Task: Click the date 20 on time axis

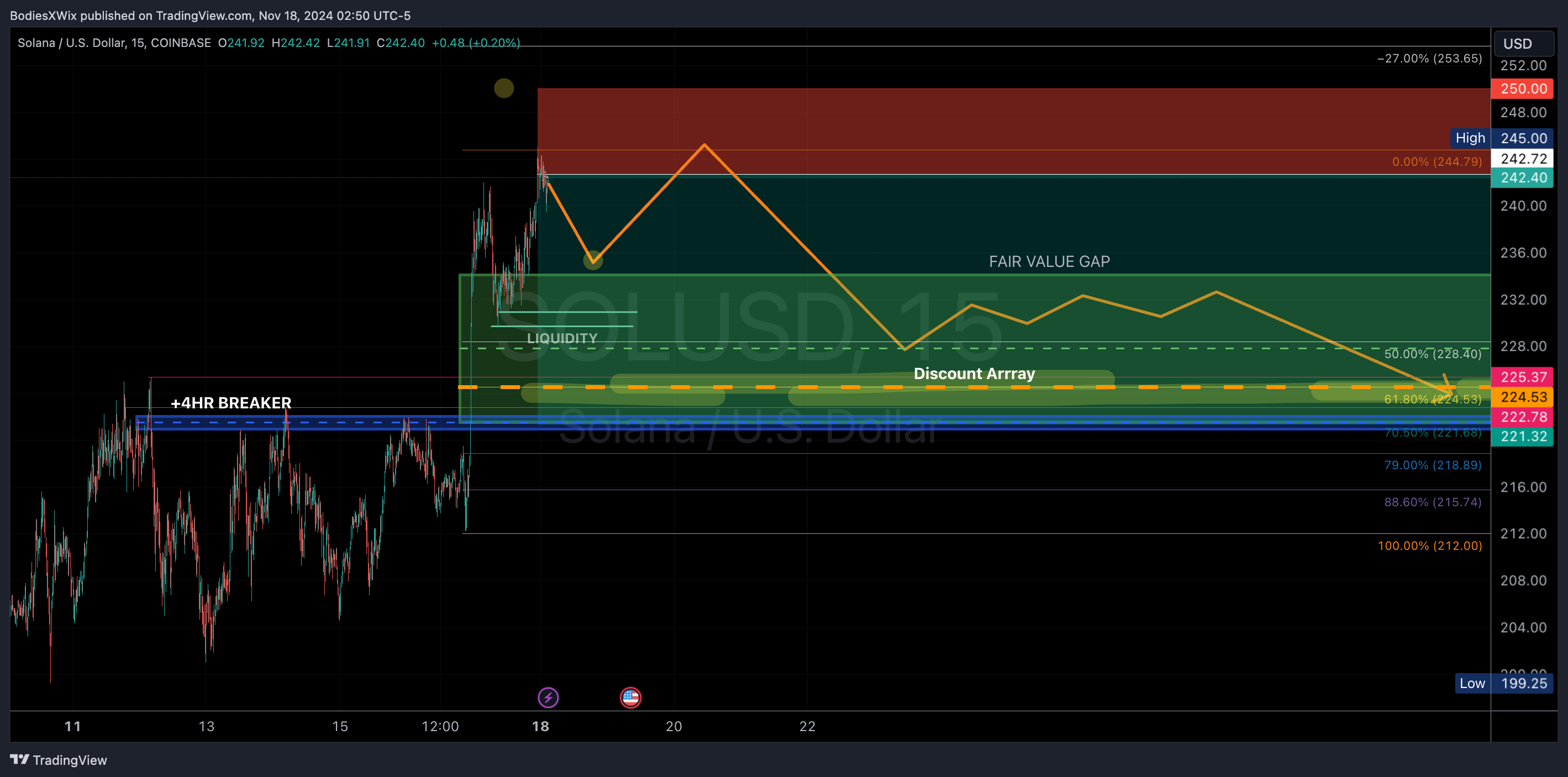Action: pos(674,726)
